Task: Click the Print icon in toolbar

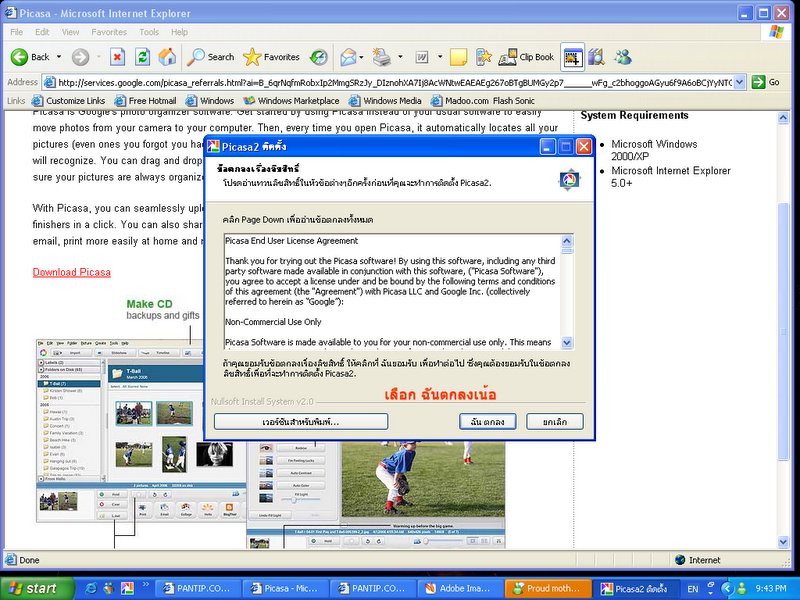Action: (x=381, y=57)
